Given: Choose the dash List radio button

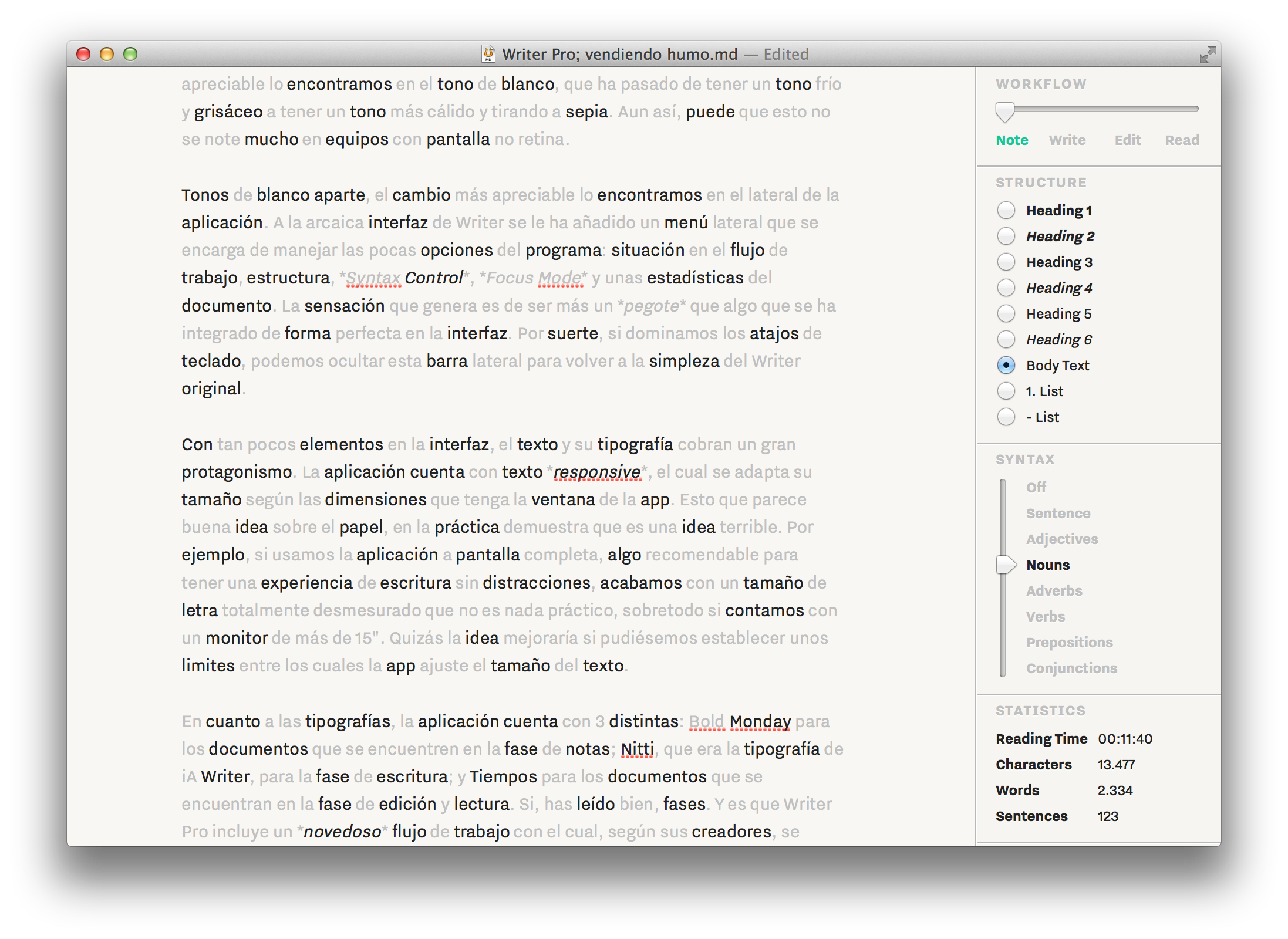Looking at the screenshot, I should (x=1006, y=417).
